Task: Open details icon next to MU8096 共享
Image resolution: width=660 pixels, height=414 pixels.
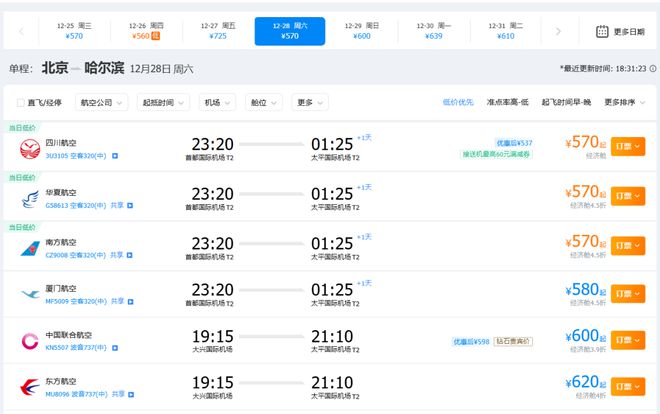Action: [x=131, y=394]
